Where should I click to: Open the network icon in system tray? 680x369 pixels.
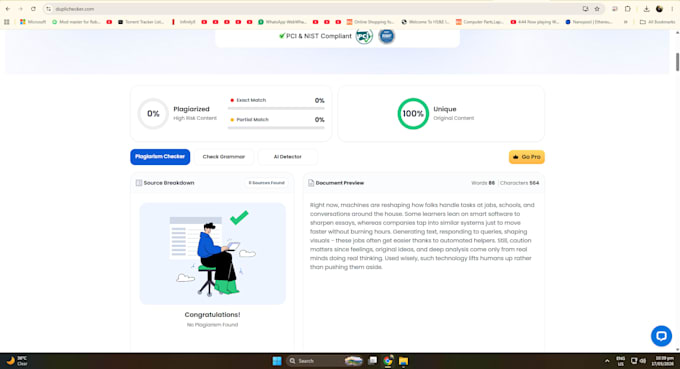pos(634,361)
